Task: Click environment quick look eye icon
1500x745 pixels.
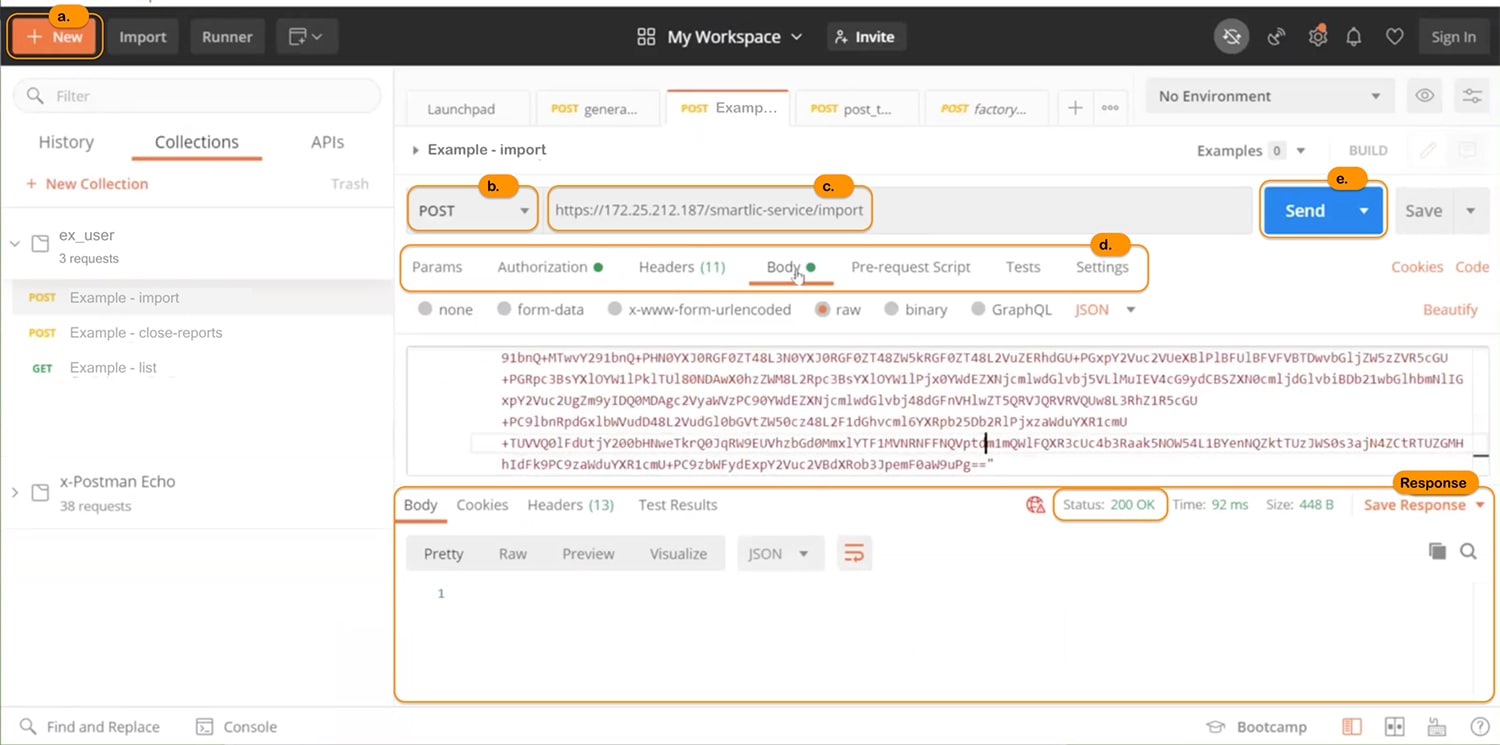Action: click(1425, 96)
